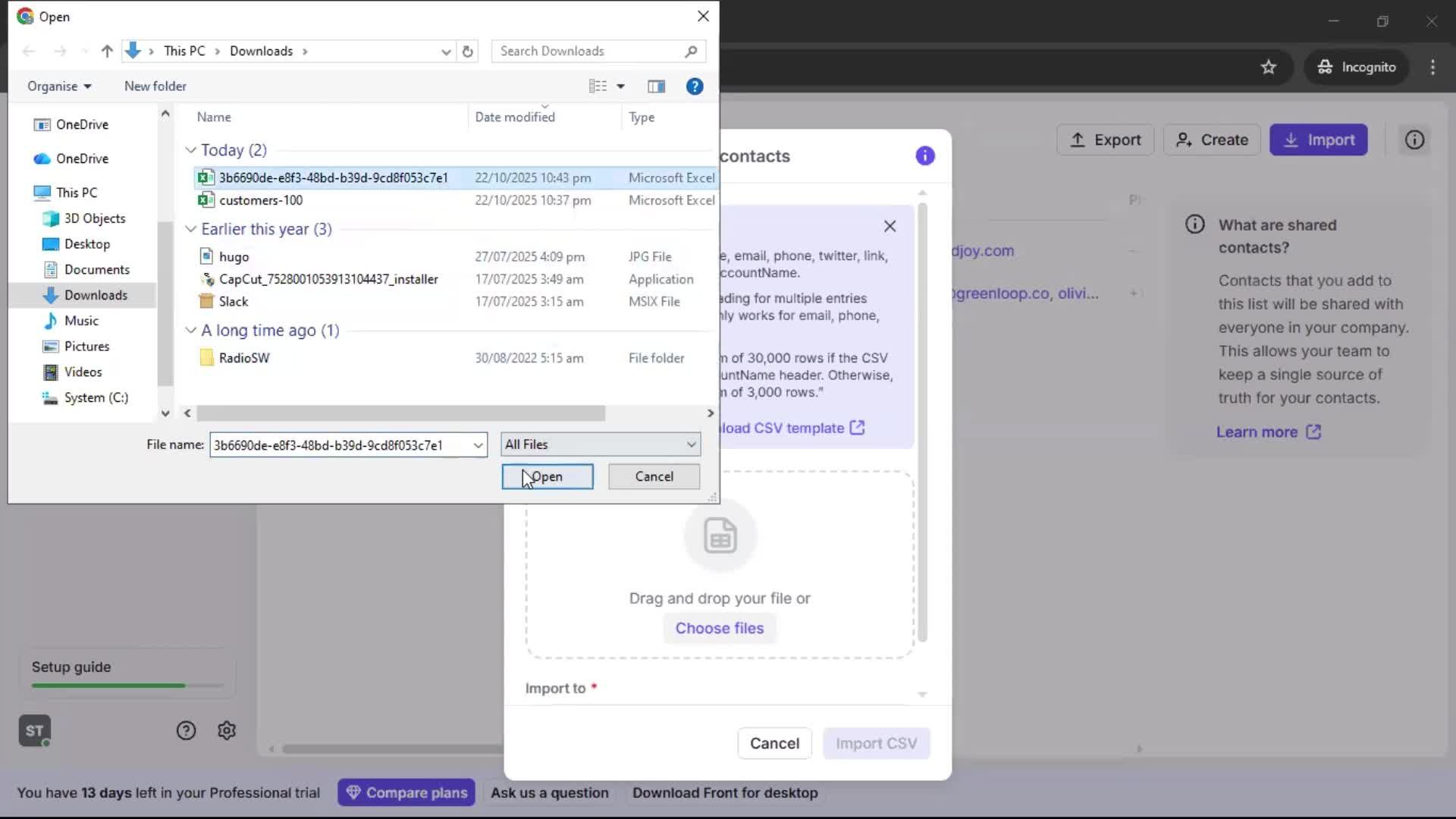Viewport: 1456px width, 819px height.
Task: Navigate up one folder level
Action: [x=106, y=51]
